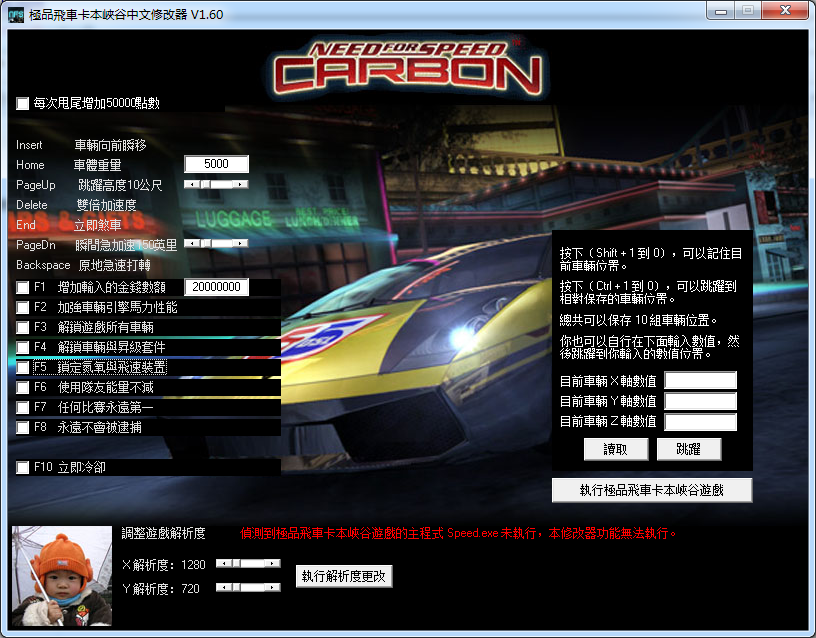Click the X 解析度 value "1280"
The height and width of the screenshot is (638, 816).
tap(194, 565)
